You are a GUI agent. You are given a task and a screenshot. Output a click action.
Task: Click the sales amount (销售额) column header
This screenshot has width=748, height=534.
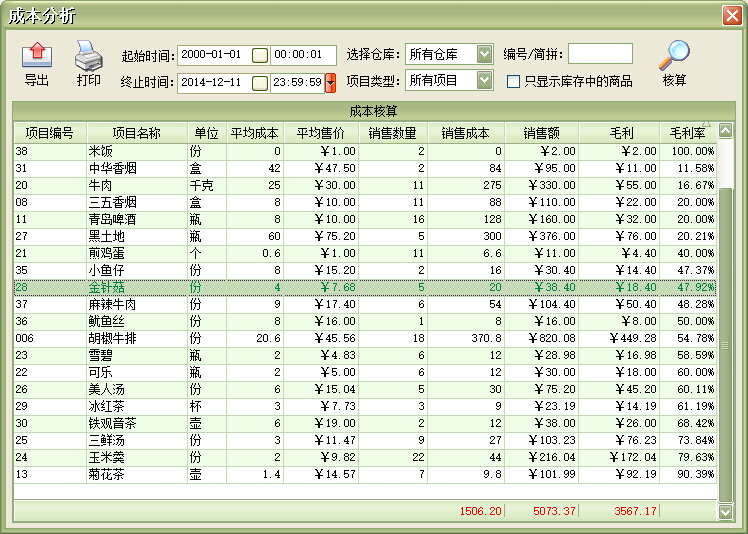point(540,133)
